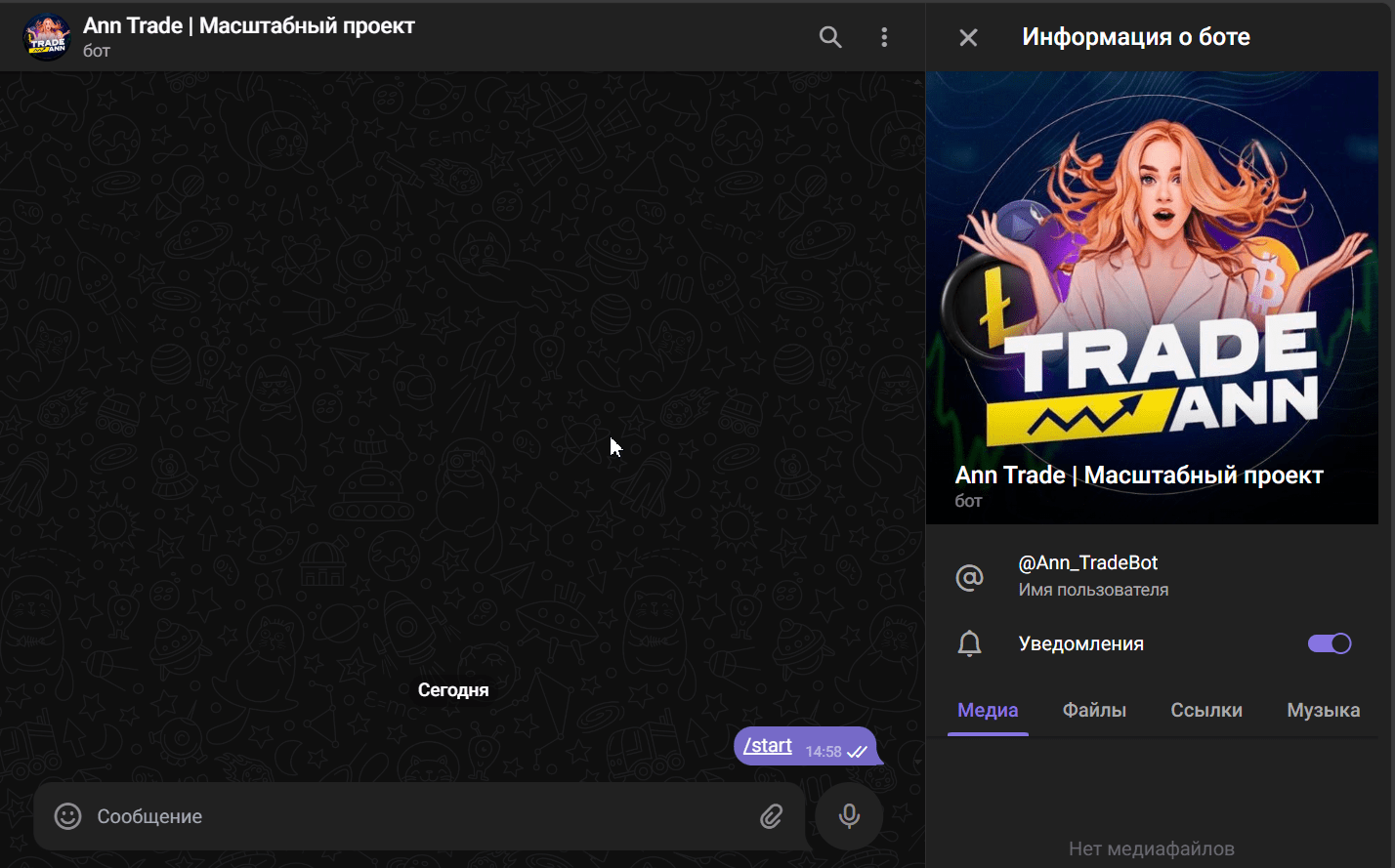Click the Уведомления label text

click(1080, 643)
